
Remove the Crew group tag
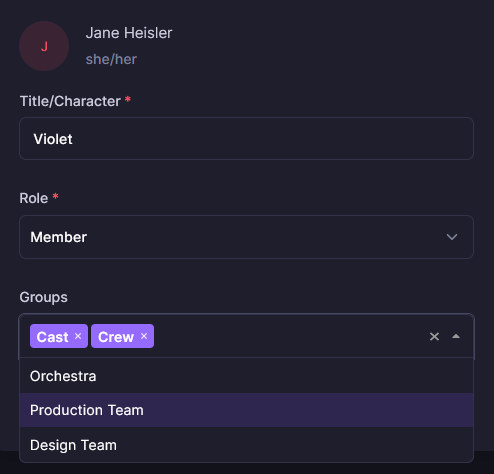pyautogui.click(x=144, y=336)
